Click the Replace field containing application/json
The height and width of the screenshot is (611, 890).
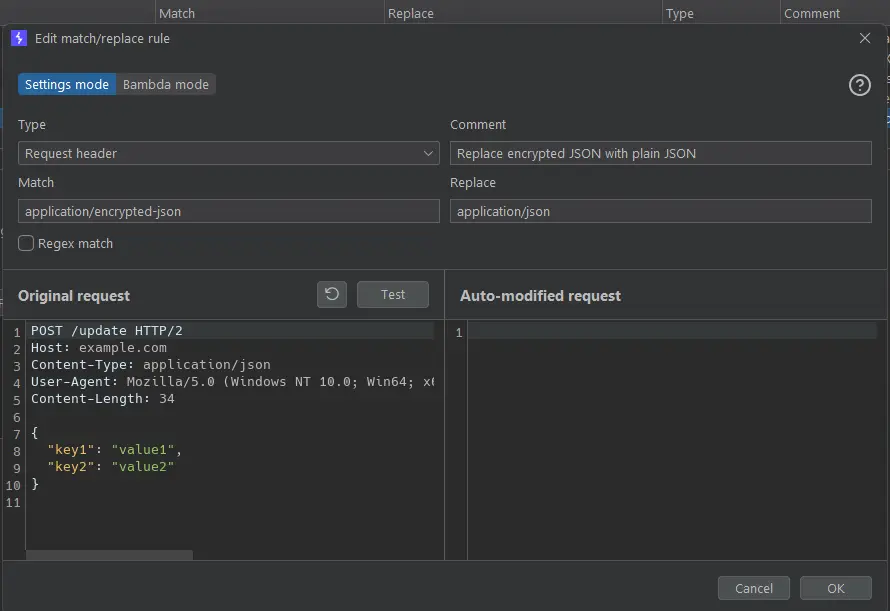pyautogui.click(x=661, y=211)
